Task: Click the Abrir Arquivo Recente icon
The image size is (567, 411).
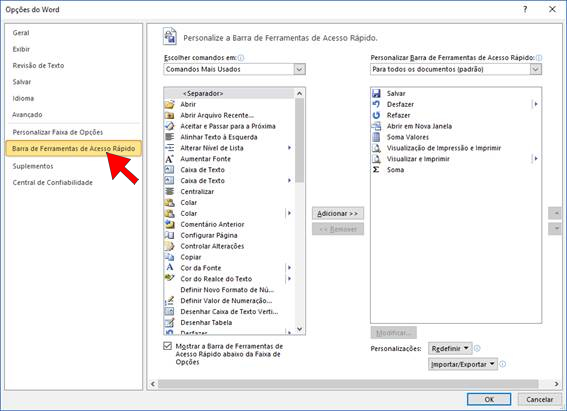Action: (169, 115)
